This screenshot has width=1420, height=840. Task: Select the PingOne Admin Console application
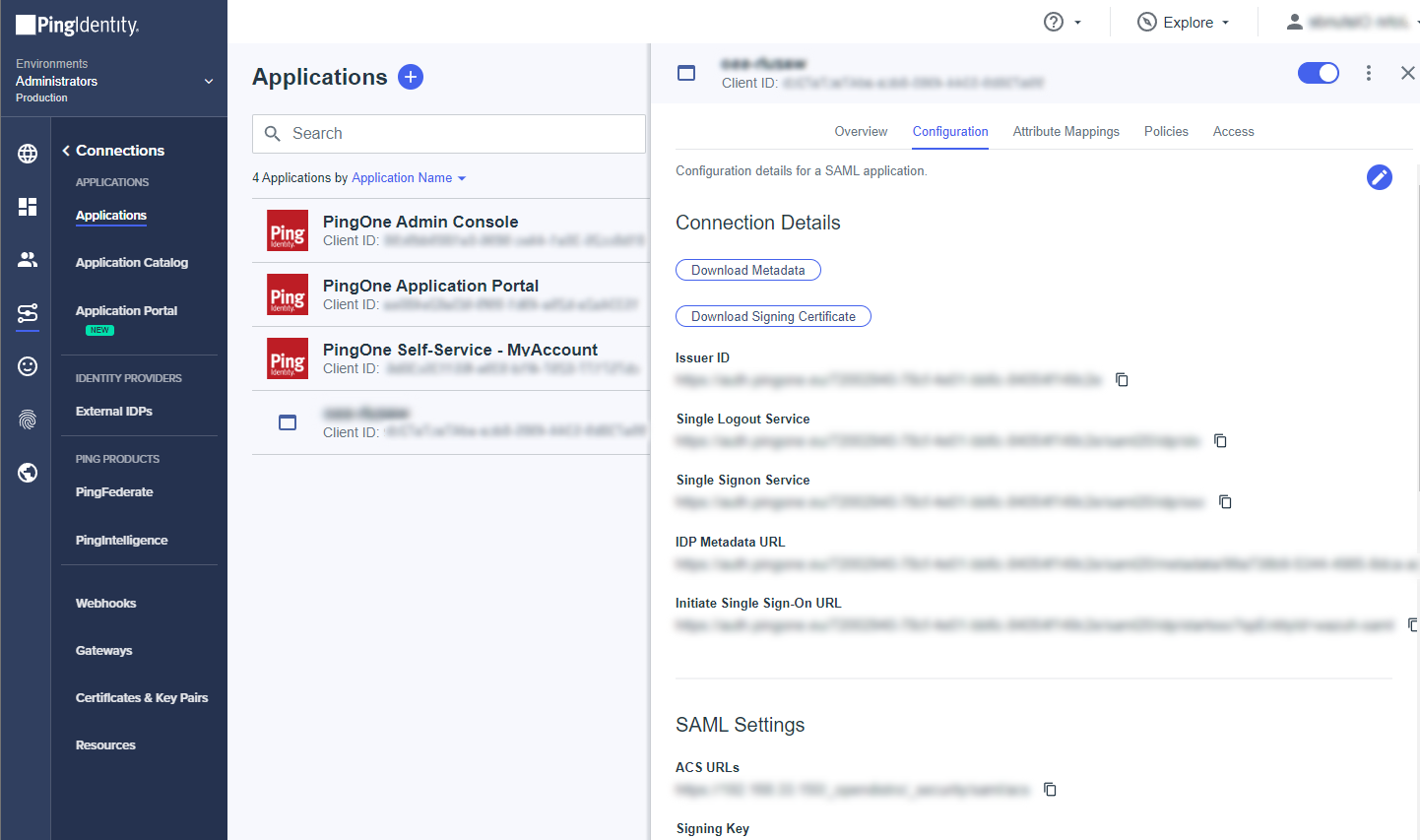click(x=451, y=230)
